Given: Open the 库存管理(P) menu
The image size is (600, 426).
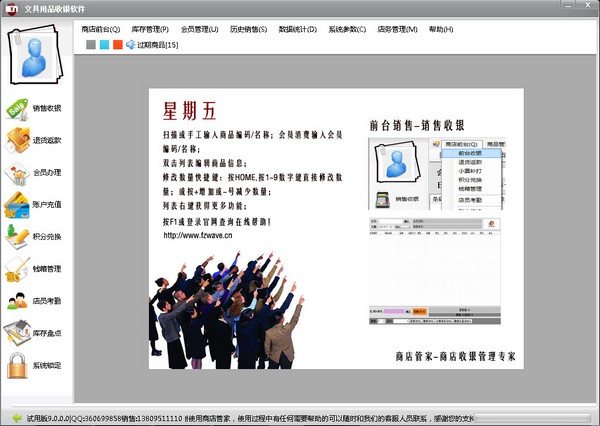Looking at the screenshot, I should [x=150, y=29].
